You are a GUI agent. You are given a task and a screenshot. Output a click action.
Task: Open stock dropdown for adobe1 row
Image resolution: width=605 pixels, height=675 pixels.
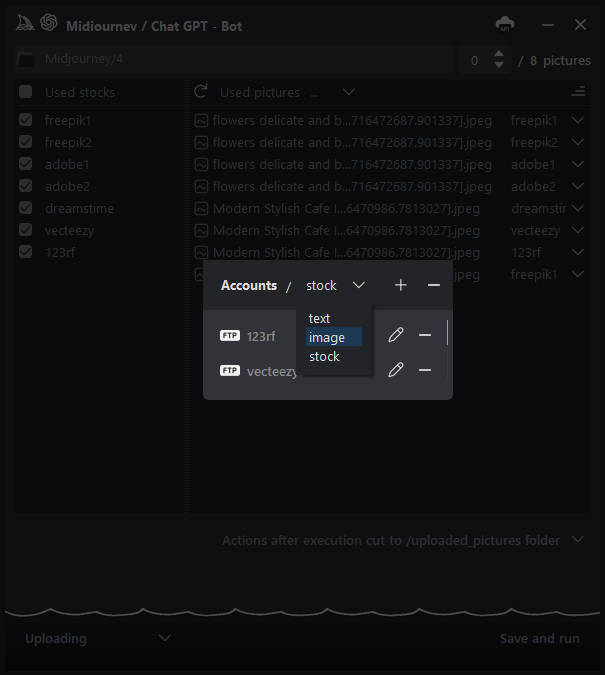click(578, 164)
